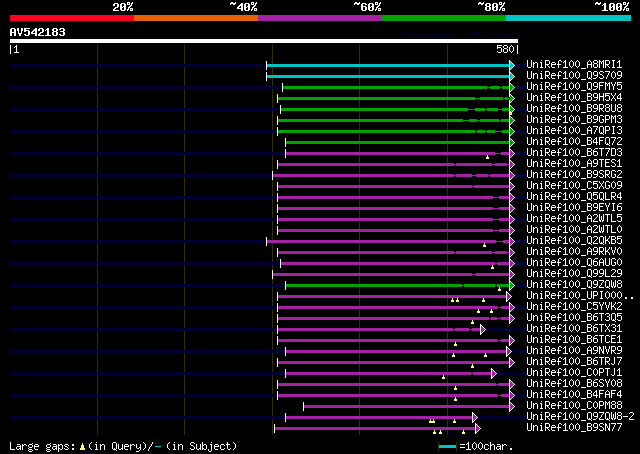Select the cyan ~100% legend segment

coord(568,18)
